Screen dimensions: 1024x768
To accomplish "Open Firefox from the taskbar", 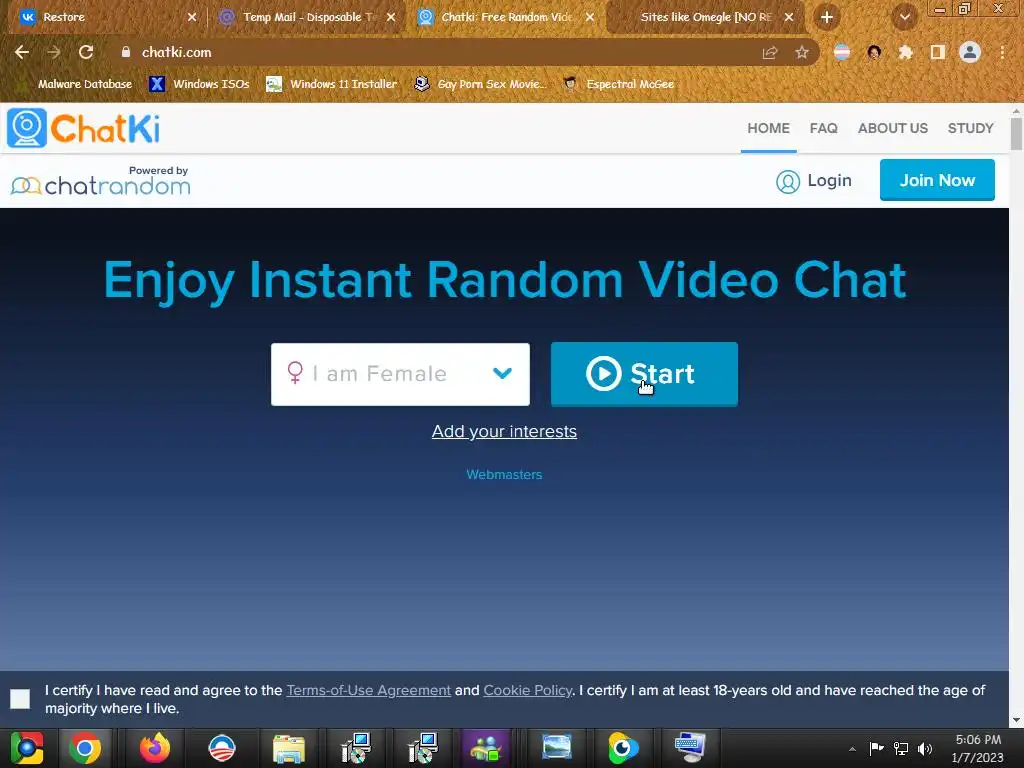I will point(155,748).
